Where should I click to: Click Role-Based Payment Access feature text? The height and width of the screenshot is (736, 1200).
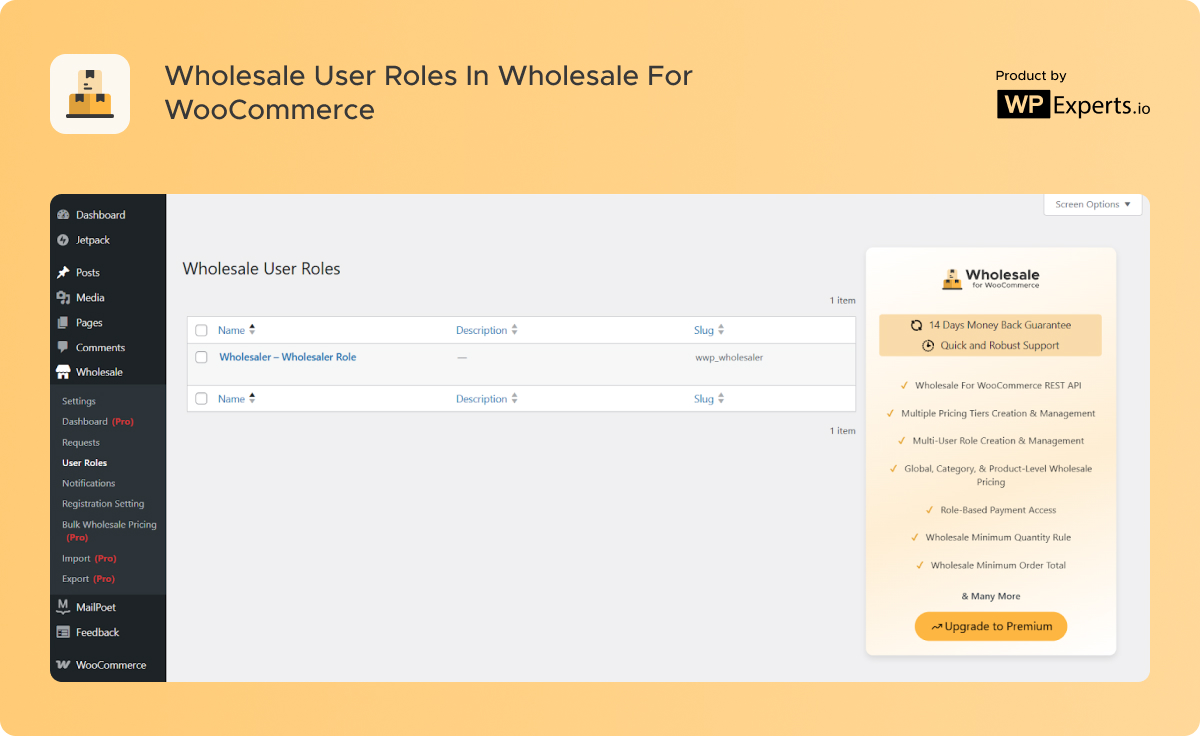[998, 510]
